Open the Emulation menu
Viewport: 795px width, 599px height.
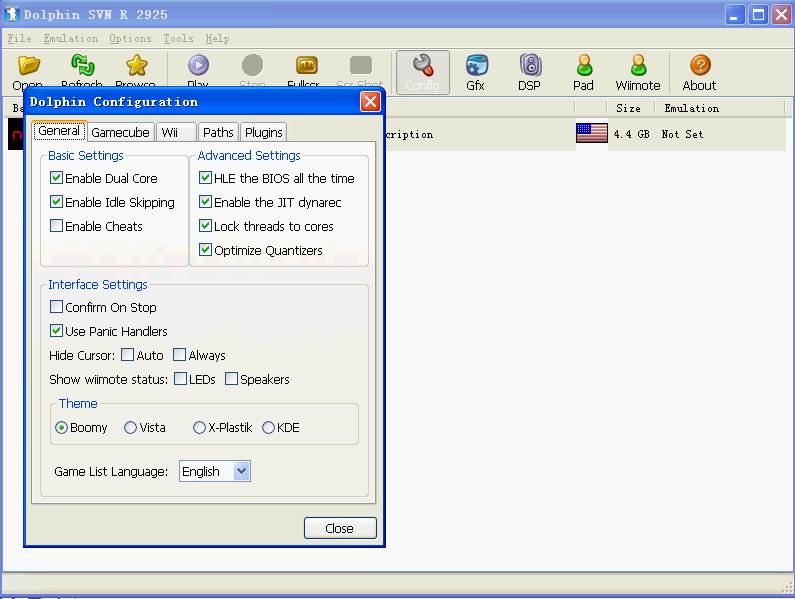[70, 39]
